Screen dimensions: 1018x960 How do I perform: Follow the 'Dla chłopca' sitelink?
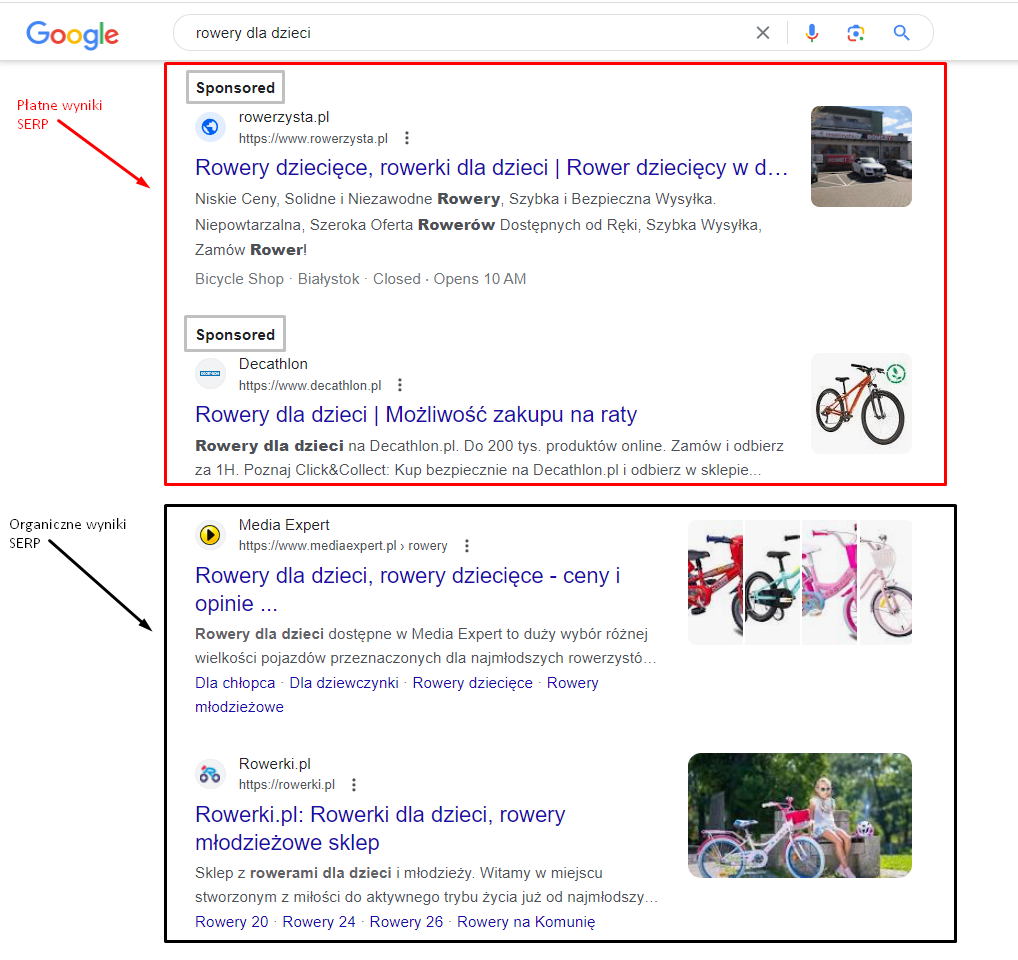pos(235,683)
